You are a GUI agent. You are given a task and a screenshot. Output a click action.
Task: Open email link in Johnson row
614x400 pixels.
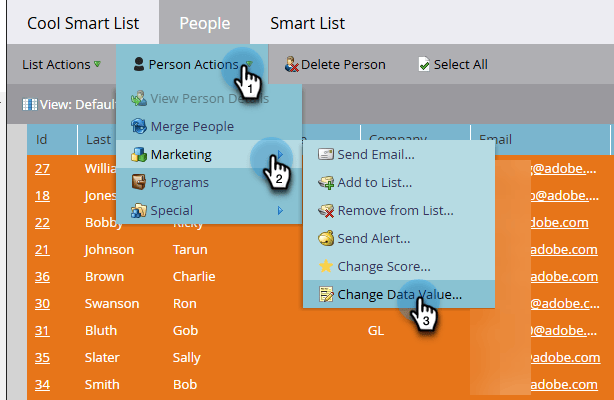pyautogui.click(x=564, y=250)
